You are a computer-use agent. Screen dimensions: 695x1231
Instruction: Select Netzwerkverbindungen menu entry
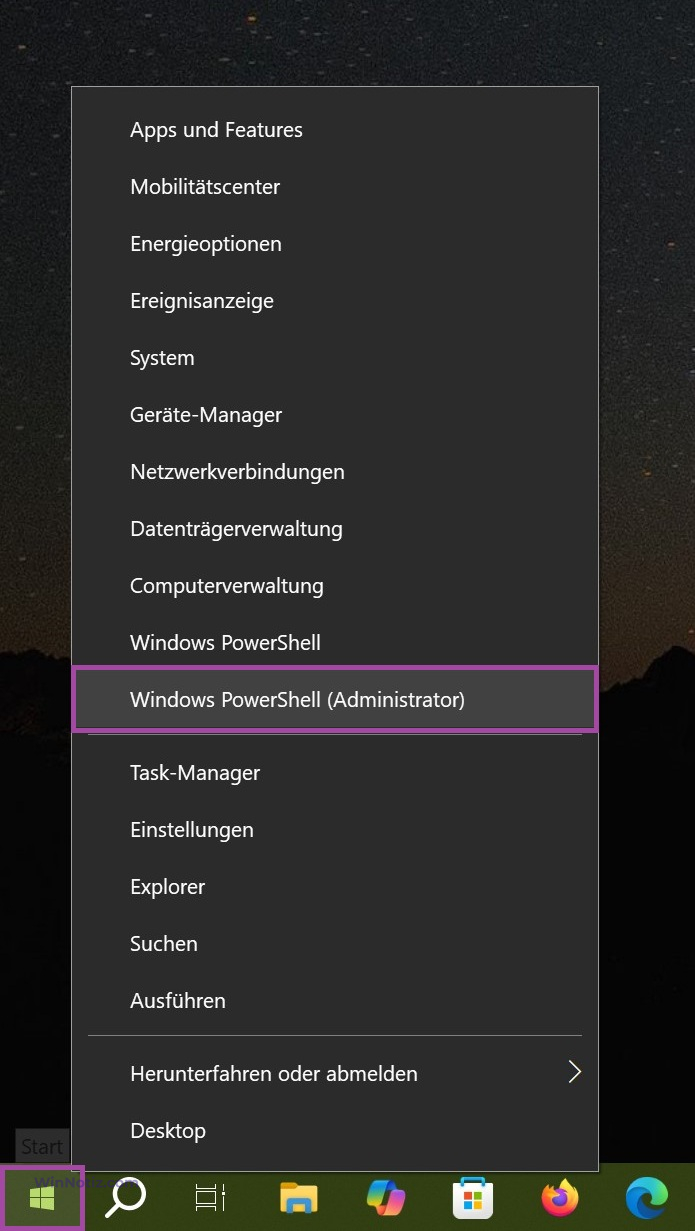pyautogui.click(x=335, y=472)
